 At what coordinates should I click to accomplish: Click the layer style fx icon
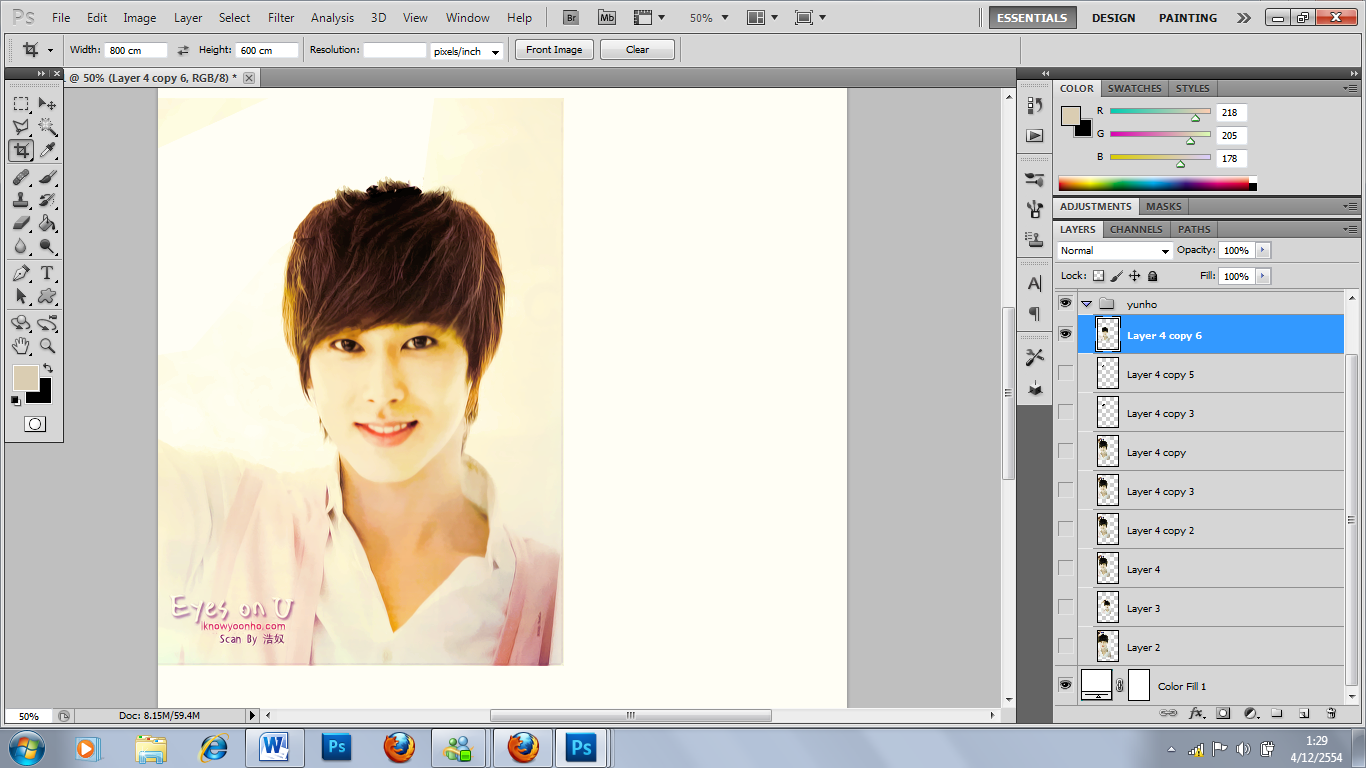[1196, 713]
